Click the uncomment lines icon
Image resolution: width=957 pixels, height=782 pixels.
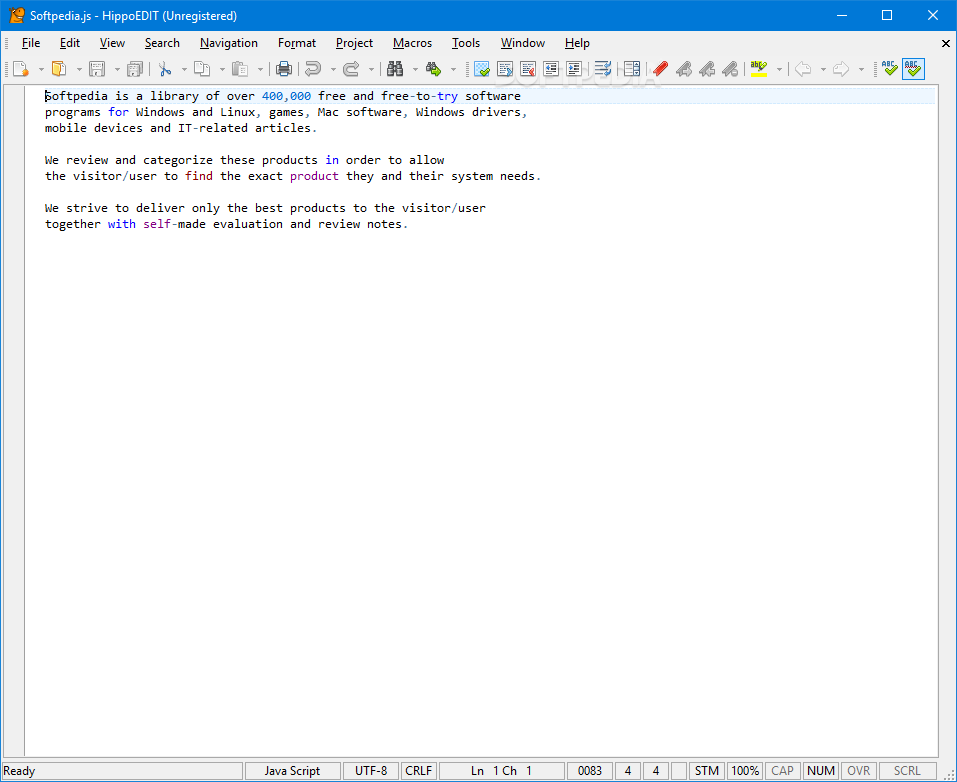pyautogui.click(x=528, y=69)
